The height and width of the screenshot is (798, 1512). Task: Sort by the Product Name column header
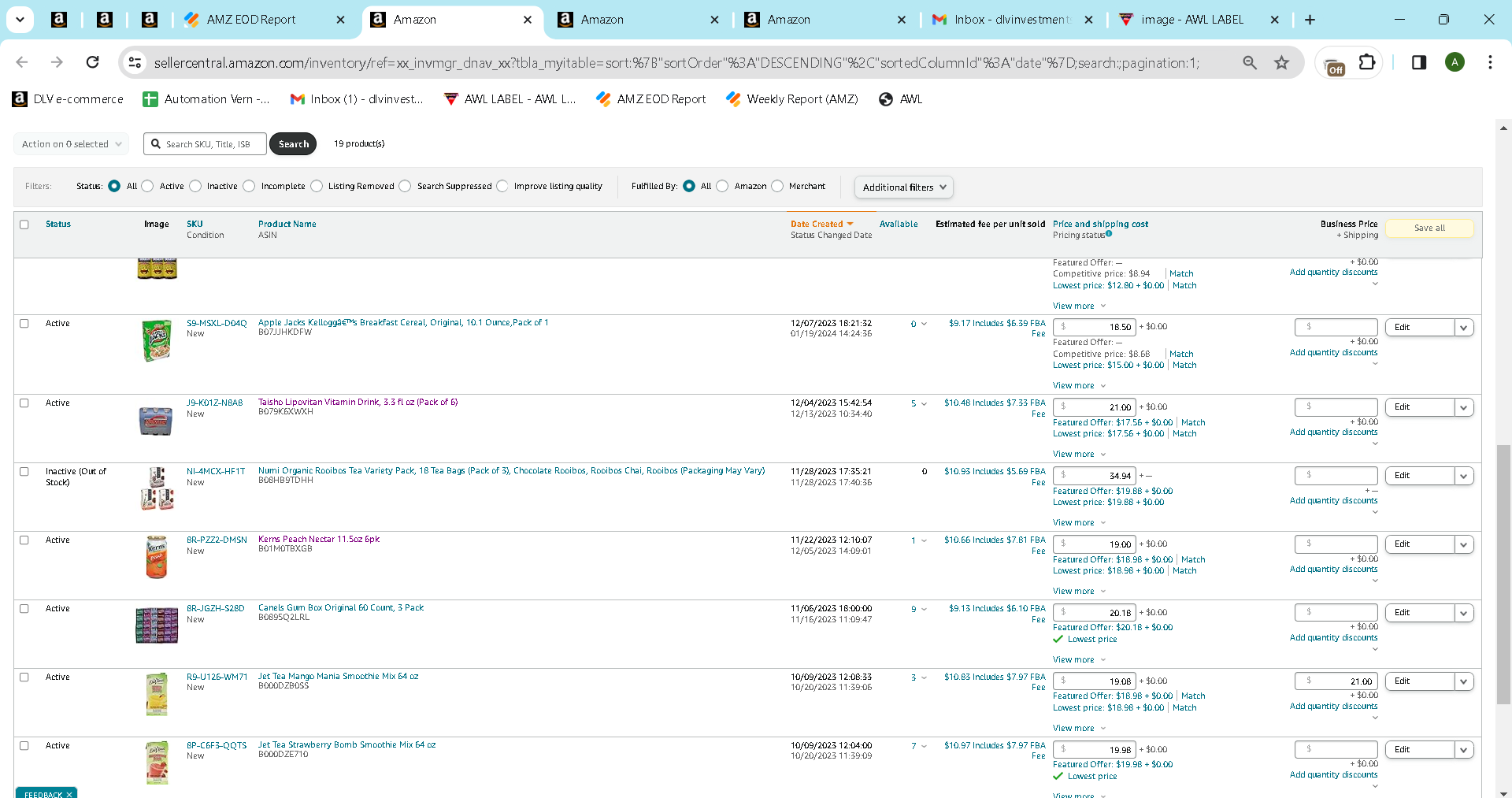point(287,225)
